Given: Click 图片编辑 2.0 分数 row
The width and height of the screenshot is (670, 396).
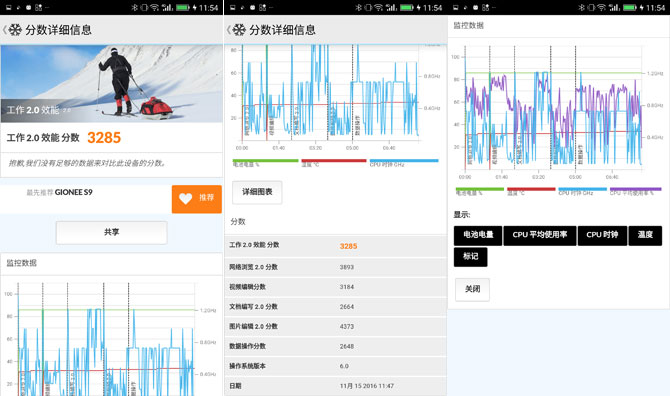Looking at the screenshot, I should point(335,326).
